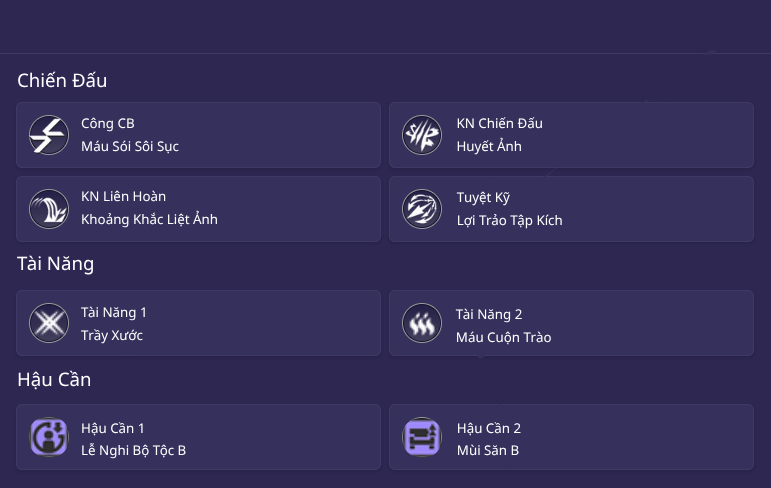Open the Máu Cuộn Trào talent
This screenshot has height=488, width=771.
point(503,337)
